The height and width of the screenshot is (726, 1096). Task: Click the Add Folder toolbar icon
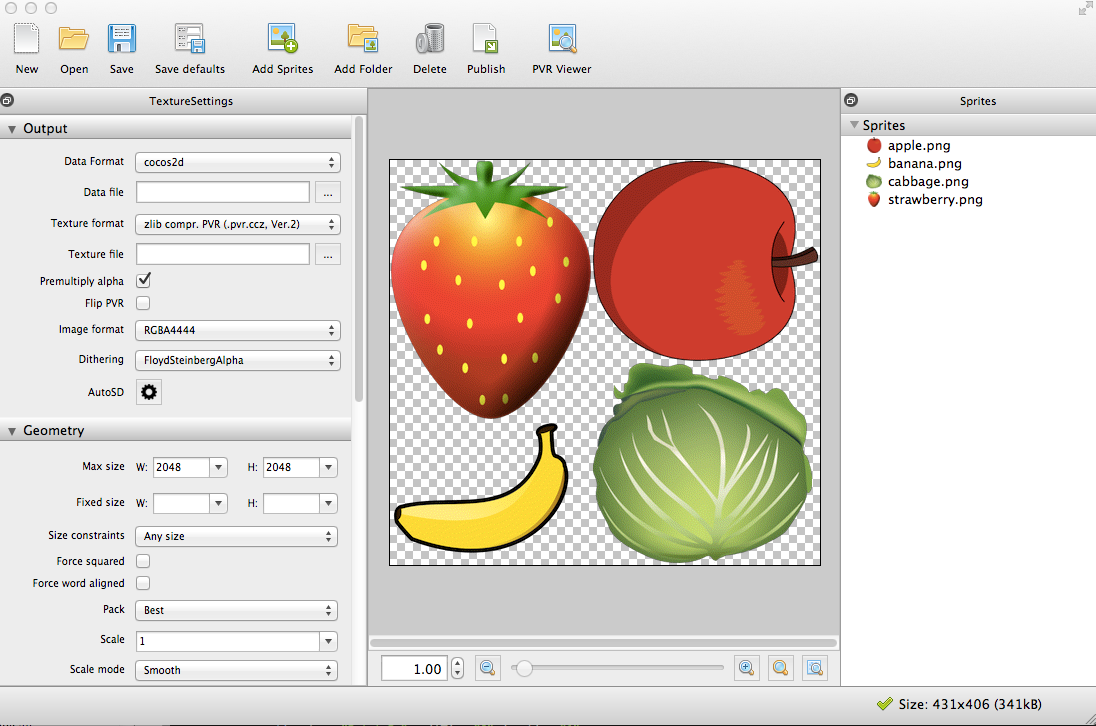(363, 40)
